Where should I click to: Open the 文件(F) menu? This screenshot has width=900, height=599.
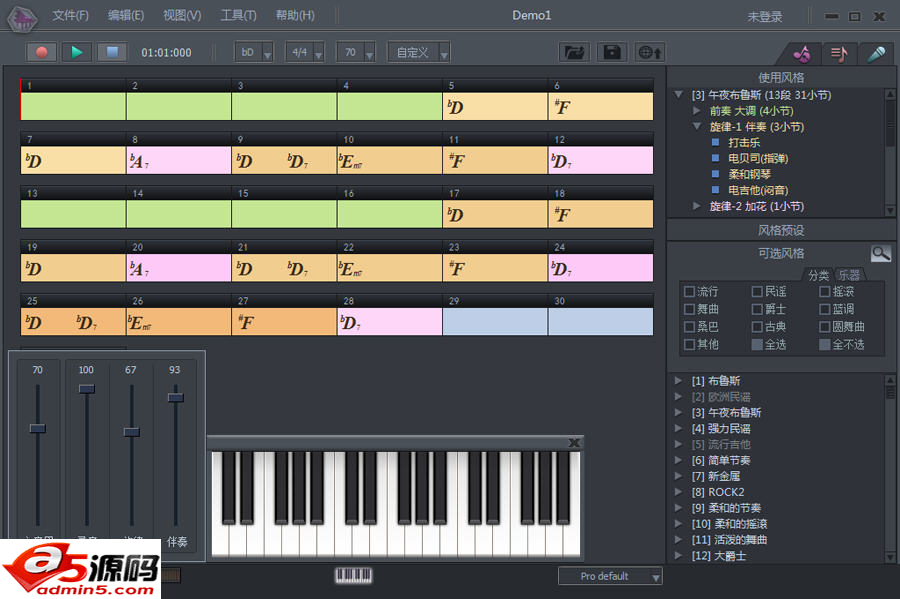coord(70,16)
